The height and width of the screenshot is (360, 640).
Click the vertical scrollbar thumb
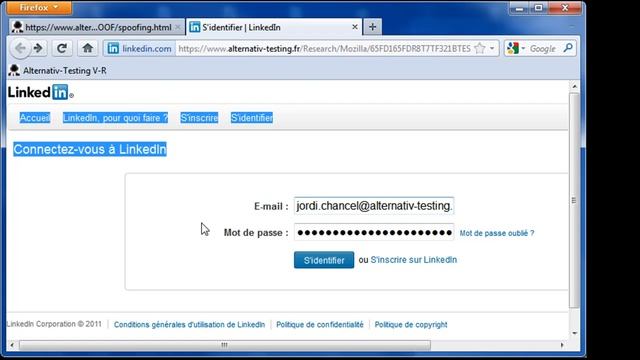(574, 200)
